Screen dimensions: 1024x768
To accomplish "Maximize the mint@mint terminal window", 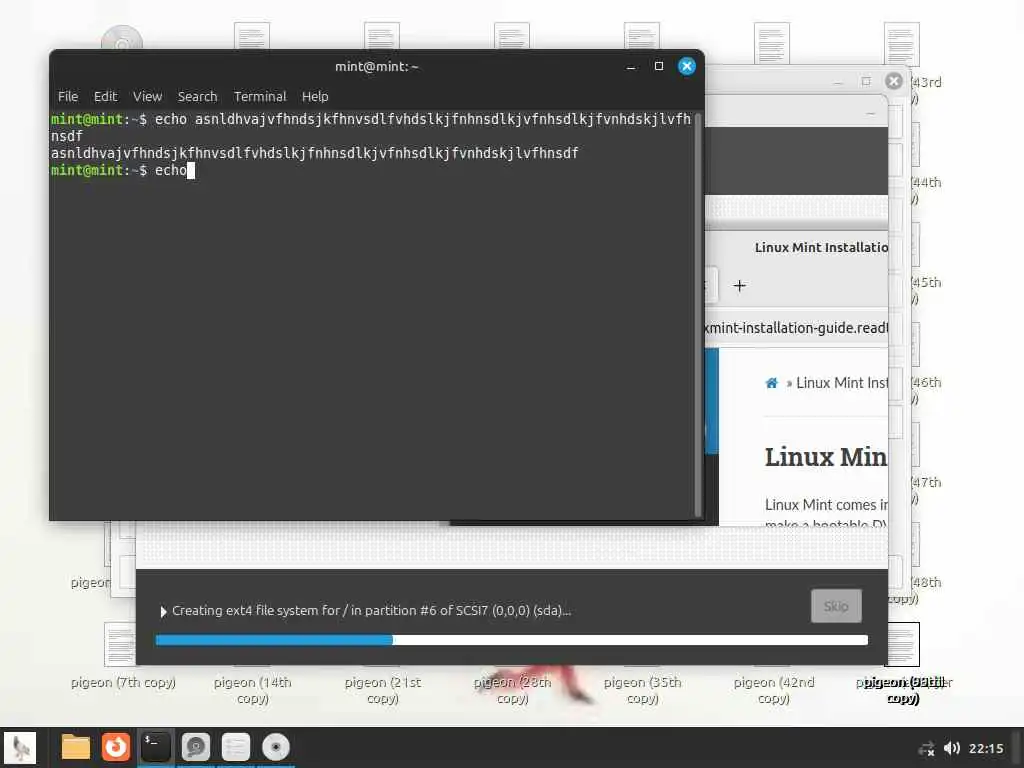I will point(659,66).
